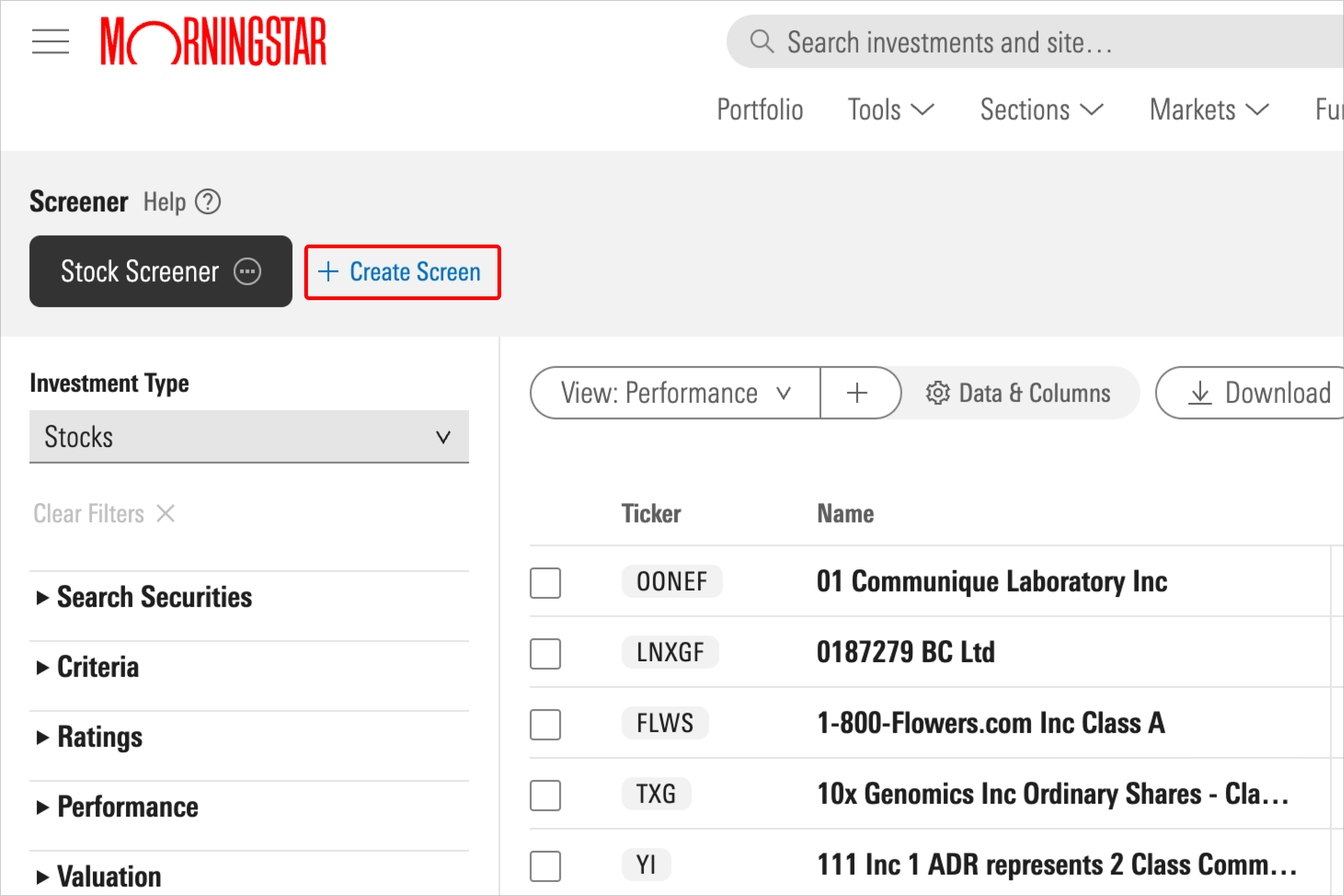Click the X icon beside Clear Filters
This screenshot has width=1344, height=896.
(x=166, y=513)
